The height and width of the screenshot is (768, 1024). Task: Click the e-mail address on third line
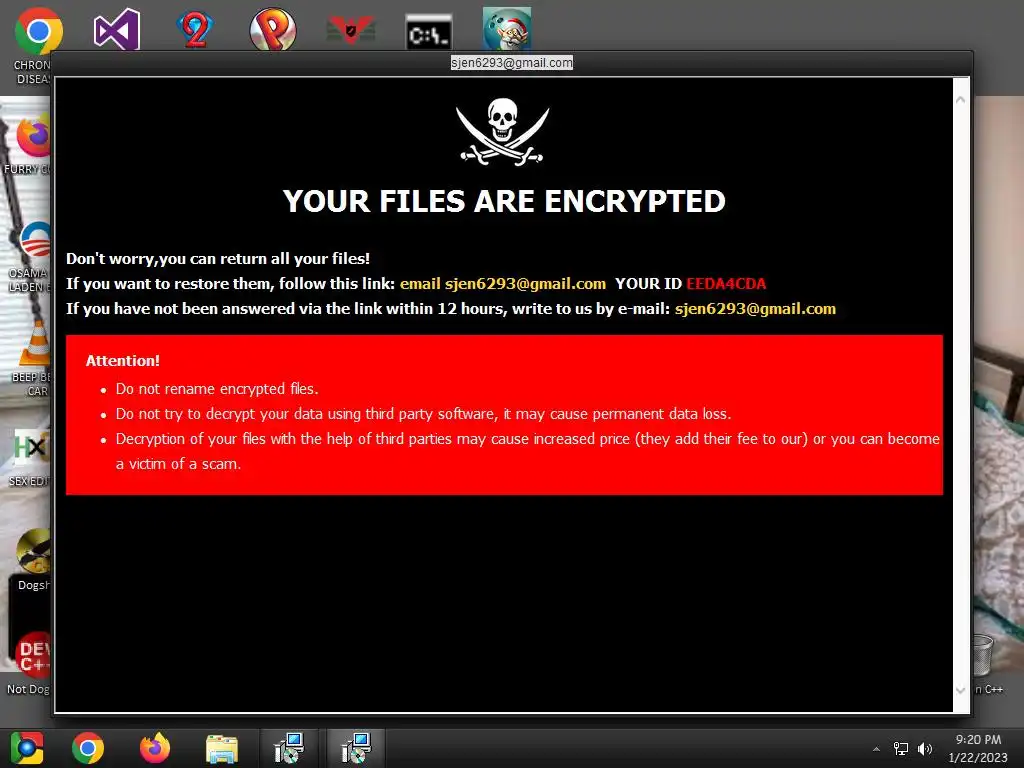(755, 308)
